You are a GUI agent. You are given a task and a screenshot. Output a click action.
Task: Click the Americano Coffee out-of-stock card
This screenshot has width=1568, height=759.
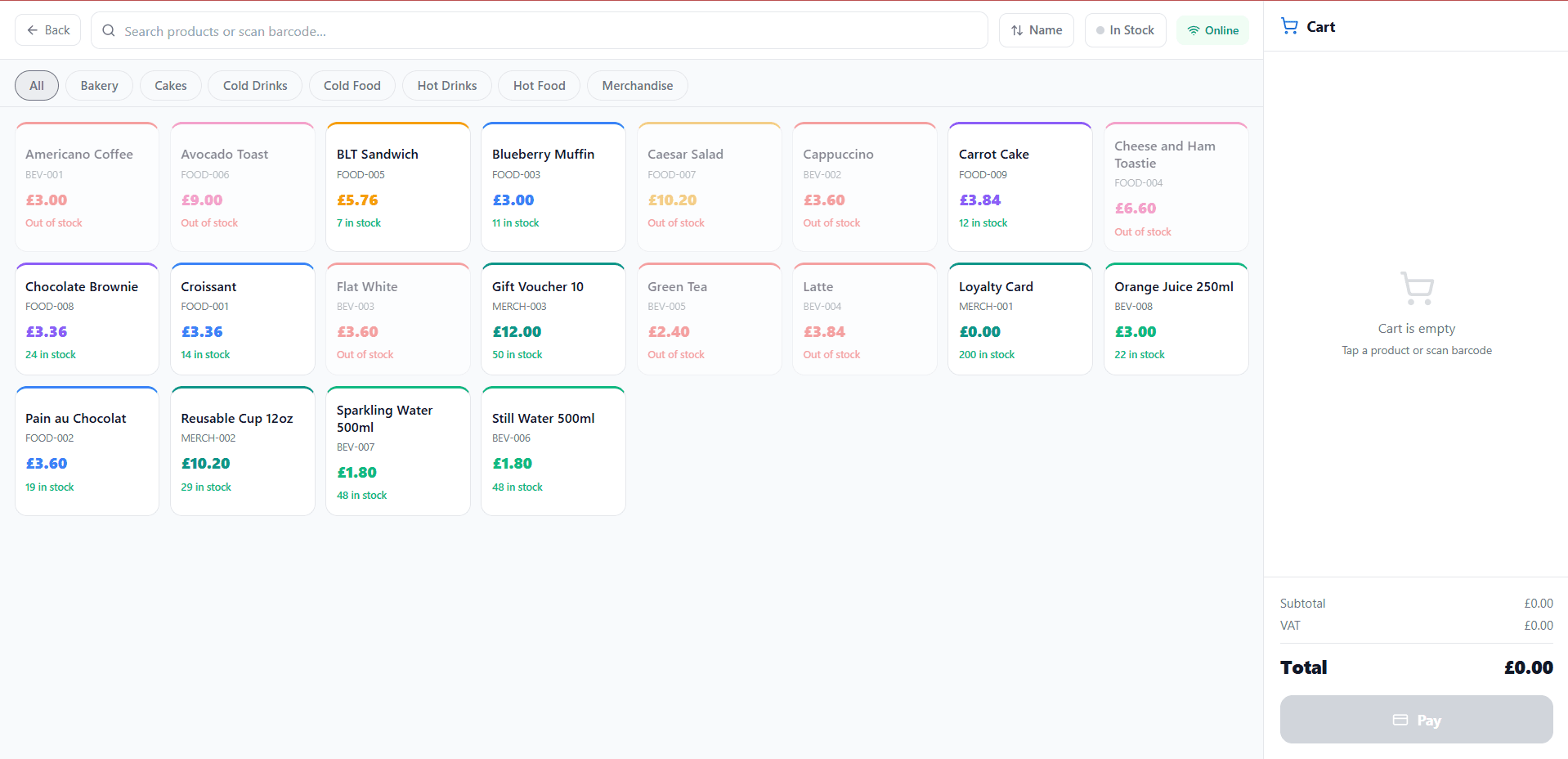coord(87,186)
